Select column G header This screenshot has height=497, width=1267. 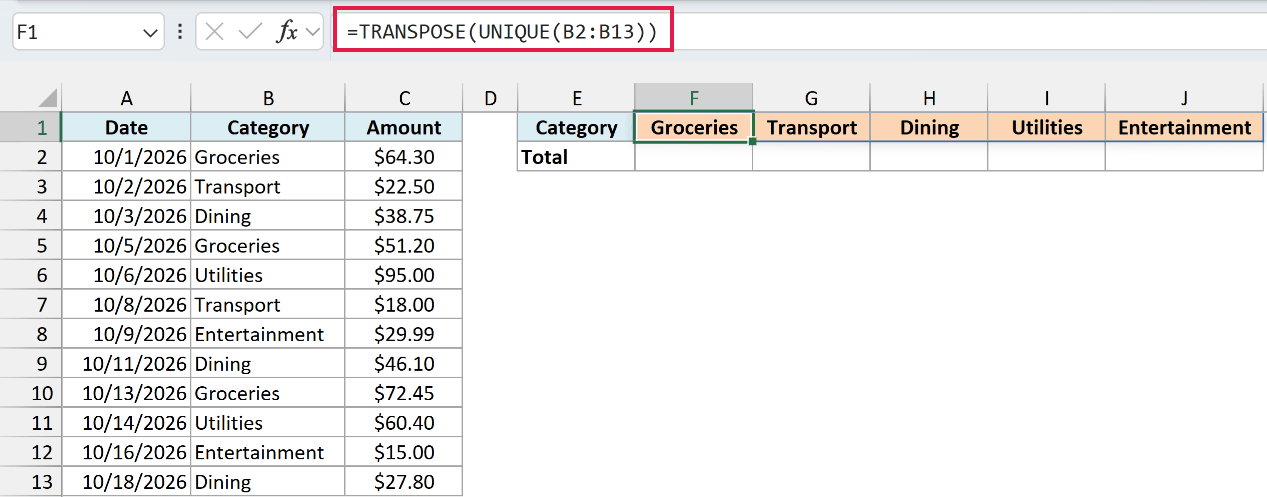tap(812, 98)
